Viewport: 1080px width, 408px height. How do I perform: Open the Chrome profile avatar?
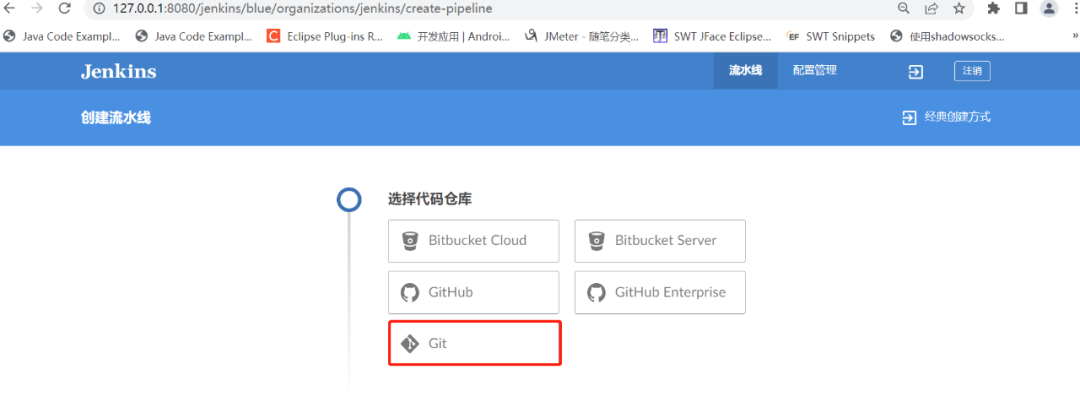point(1048,8)
